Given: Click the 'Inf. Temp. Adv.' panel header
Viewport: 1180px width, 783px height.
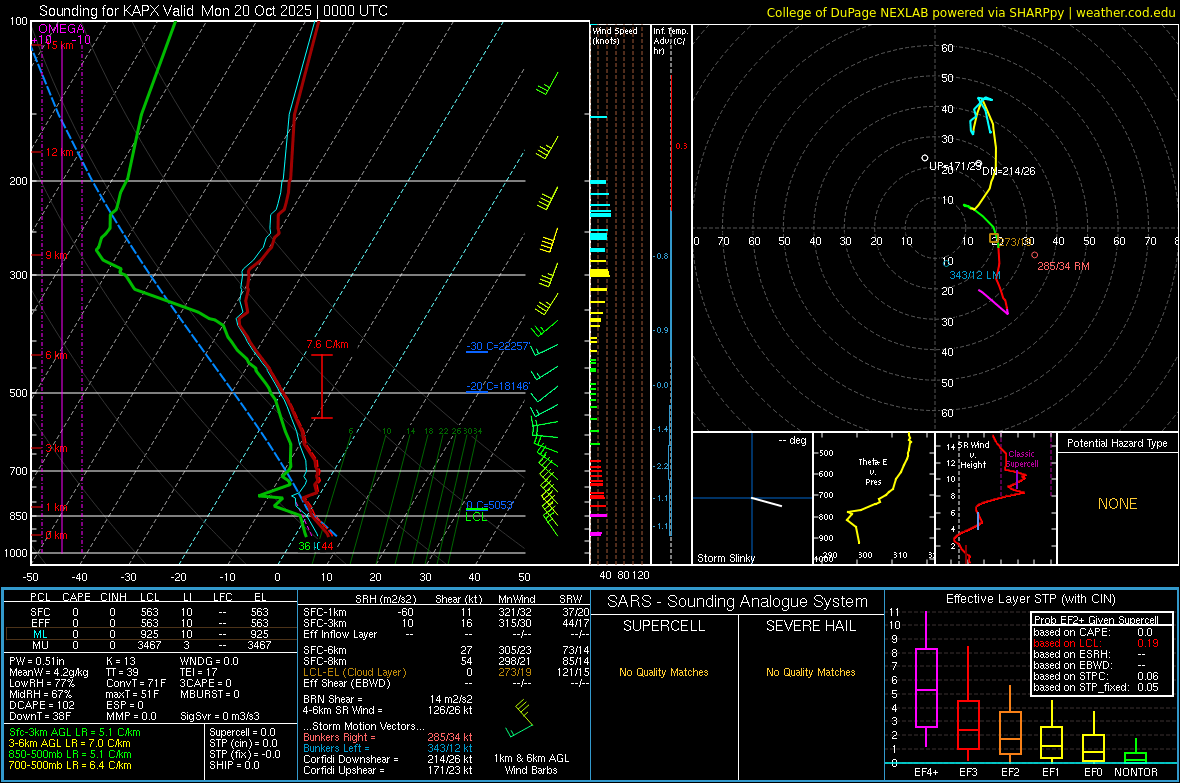Looking at the screenshot, I should tap(670, 41).
